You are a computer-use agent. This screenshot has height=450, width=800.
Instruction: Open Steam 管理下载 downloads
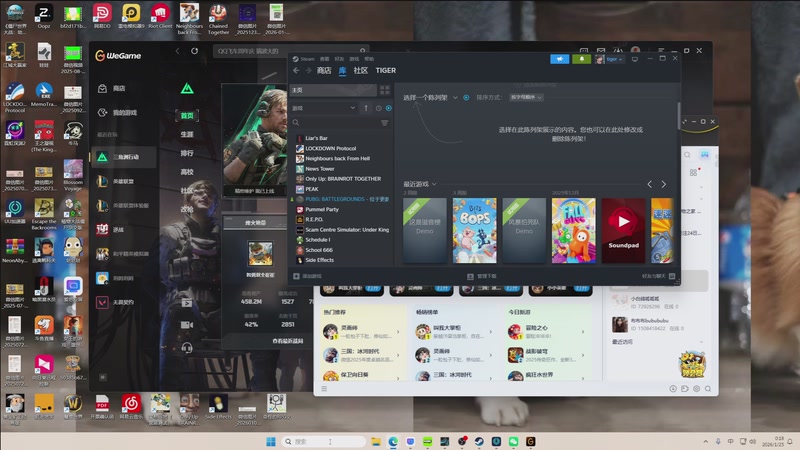coord(482,277)
